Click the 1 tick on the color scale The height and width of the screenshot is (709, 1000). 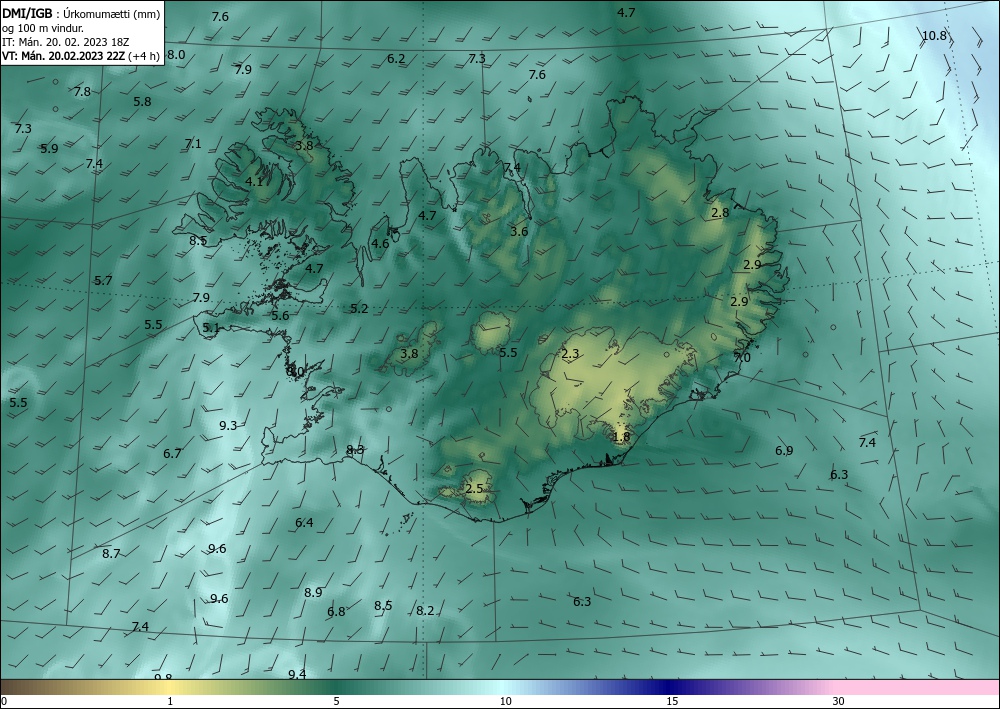(x=170, y=701)
